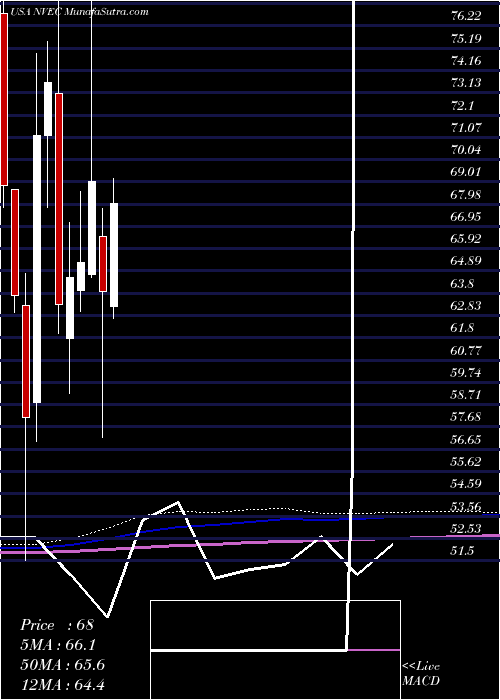The image size is (500, 700).
Task: Click the 61.8 price axis label
Action: (x=463, y=328)
